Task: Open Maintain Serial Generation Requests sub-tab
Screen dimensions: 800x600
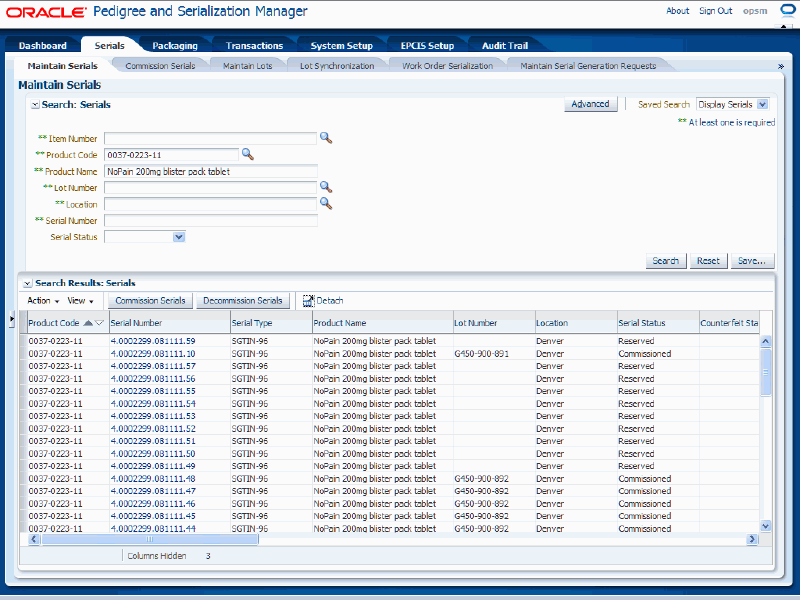Action: coord(588,66)
